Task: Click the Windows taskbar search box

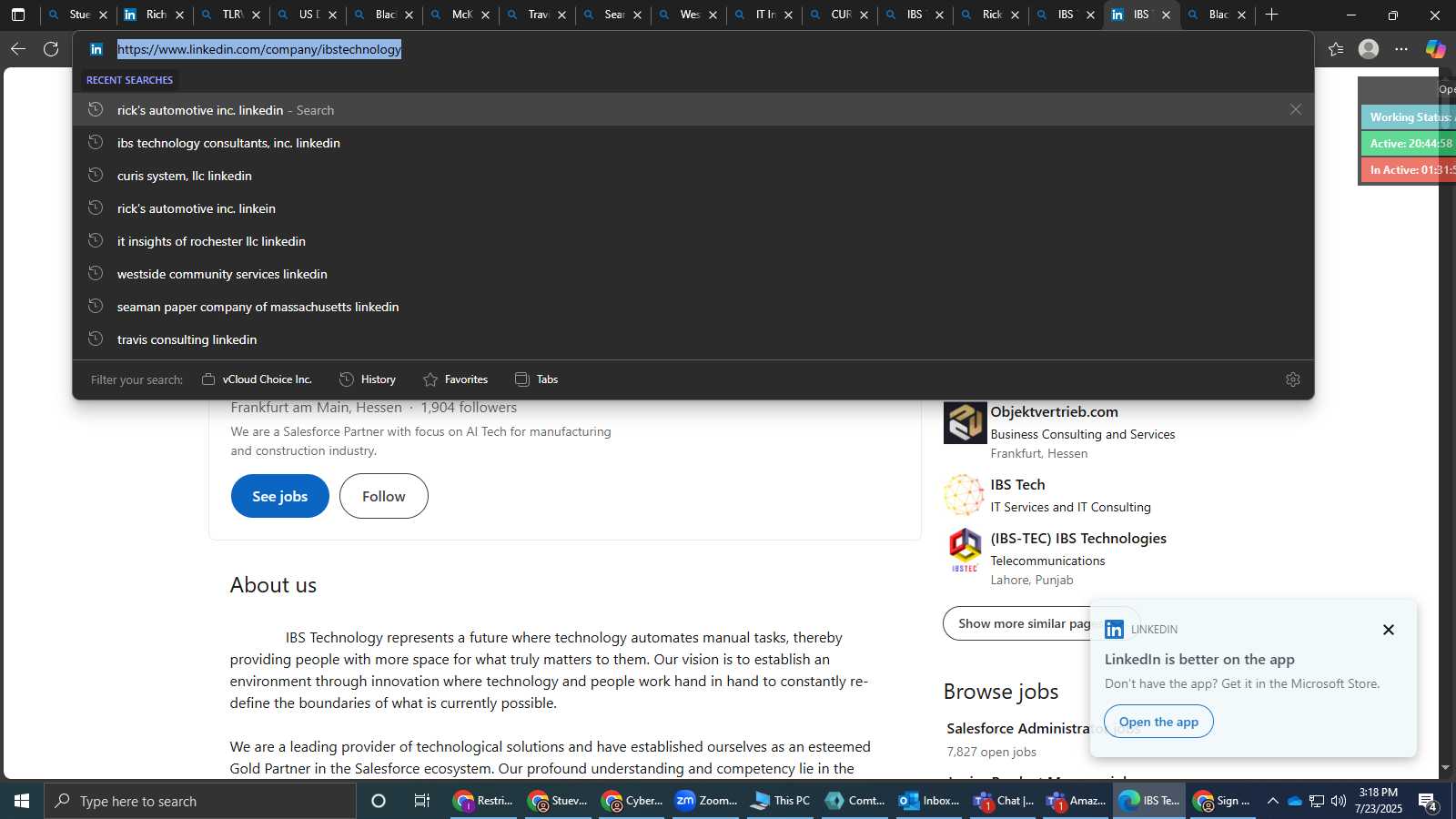Action: [x=200, y=801]
